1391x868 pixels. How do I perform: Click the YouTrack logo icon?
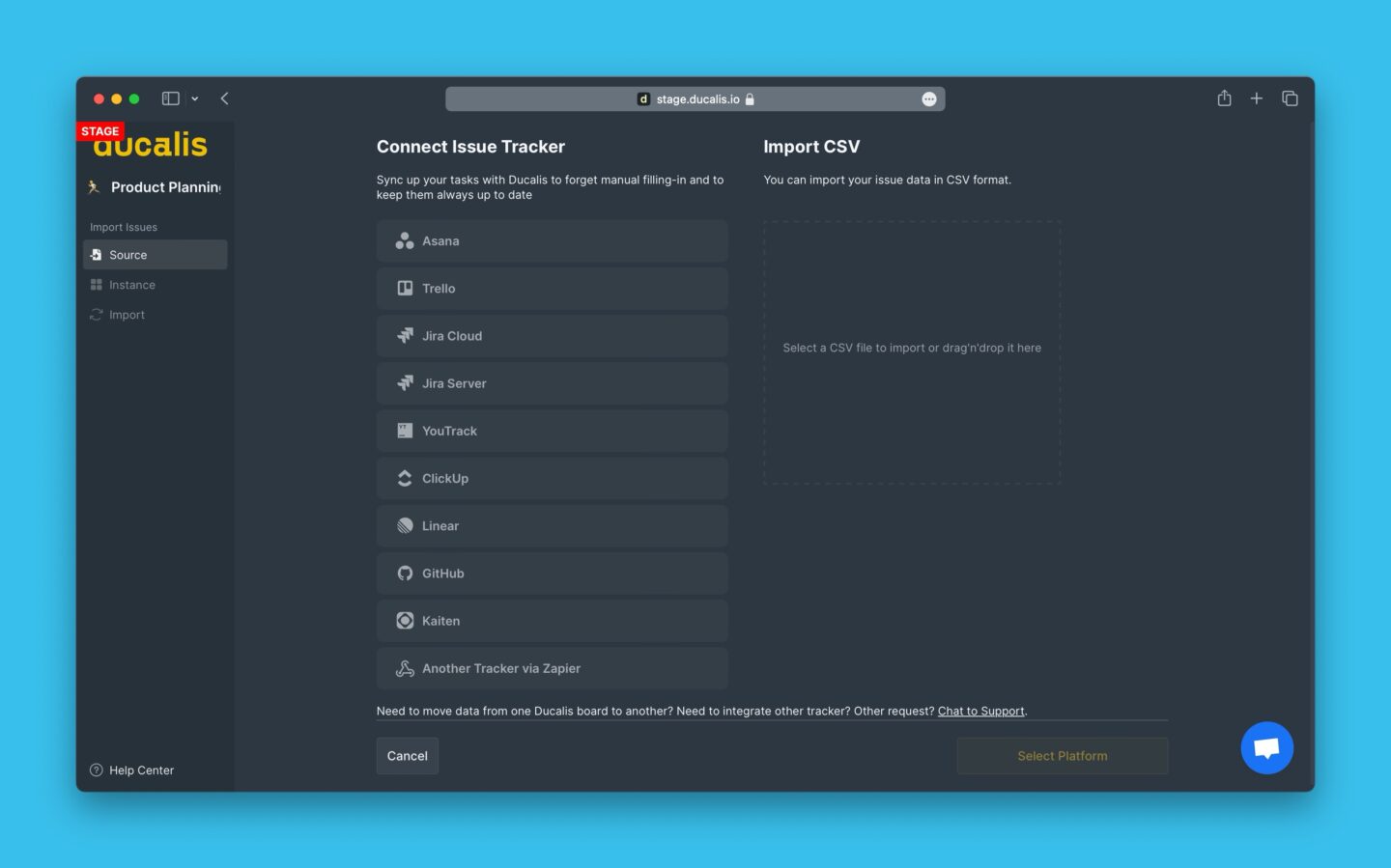pos(405,431)
